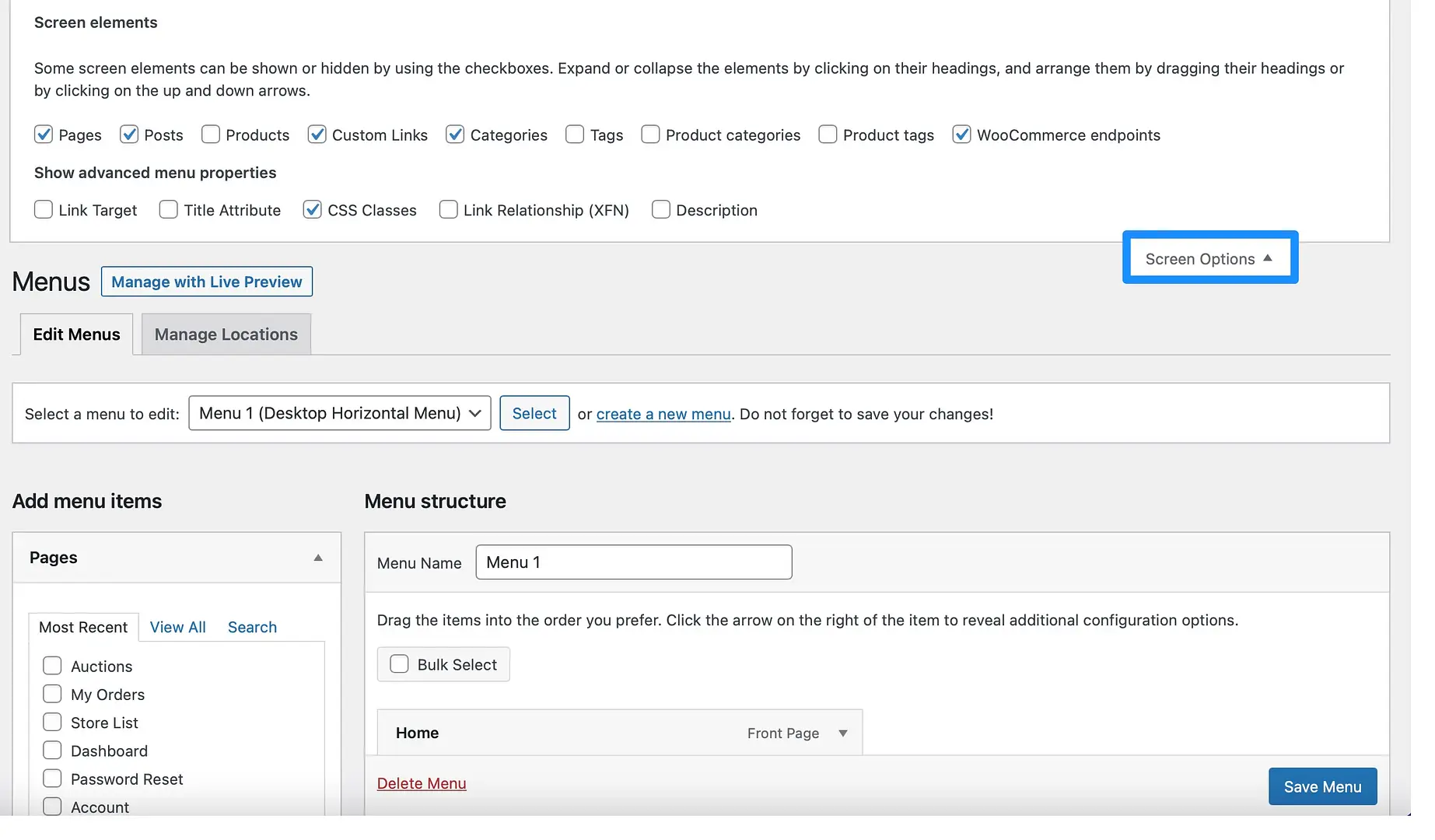
Task: Check the Description advanced property
Action: pos(660,209)
